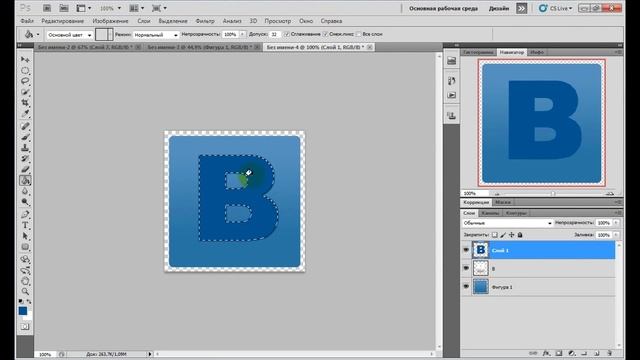Select the Dodge tool
Image resolution: width=640 pixels, height=360 pixels.
point(25,202)
